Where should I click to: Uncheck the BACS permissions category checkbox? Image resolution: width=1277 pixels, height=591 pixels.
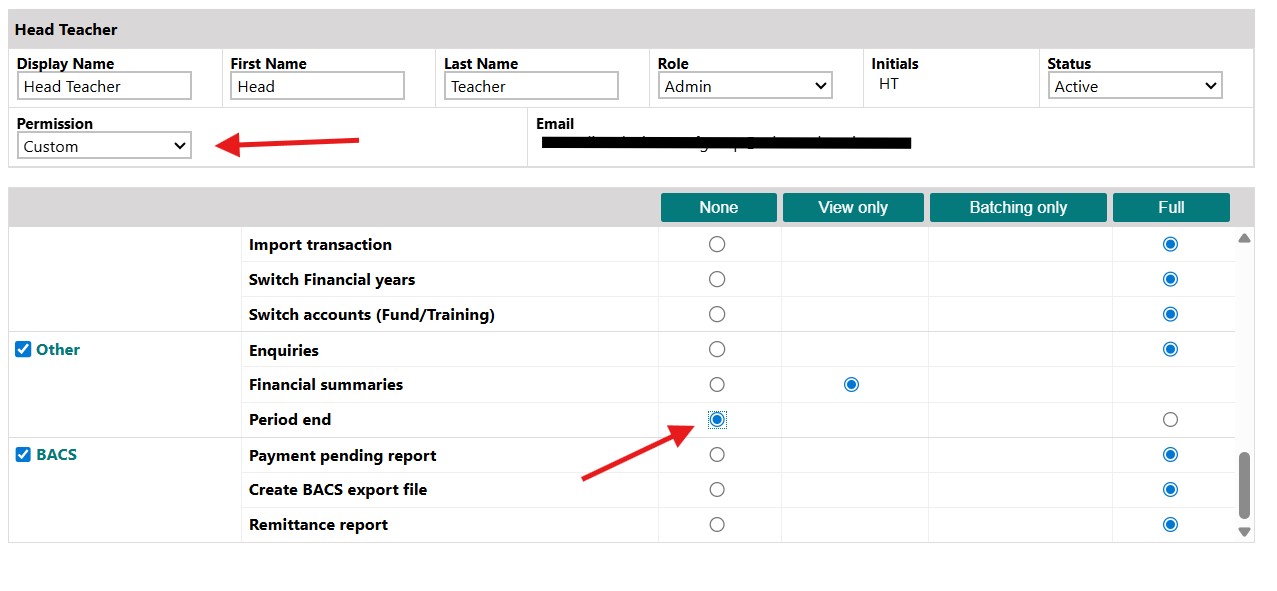pos(23,454)
